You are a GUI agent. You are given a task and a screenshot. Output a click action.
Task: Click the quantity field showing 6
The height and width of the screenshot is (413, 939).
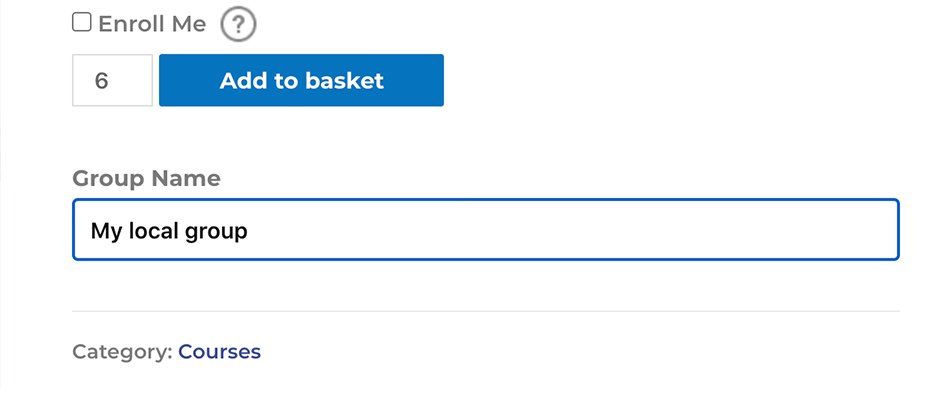point(112,81)
